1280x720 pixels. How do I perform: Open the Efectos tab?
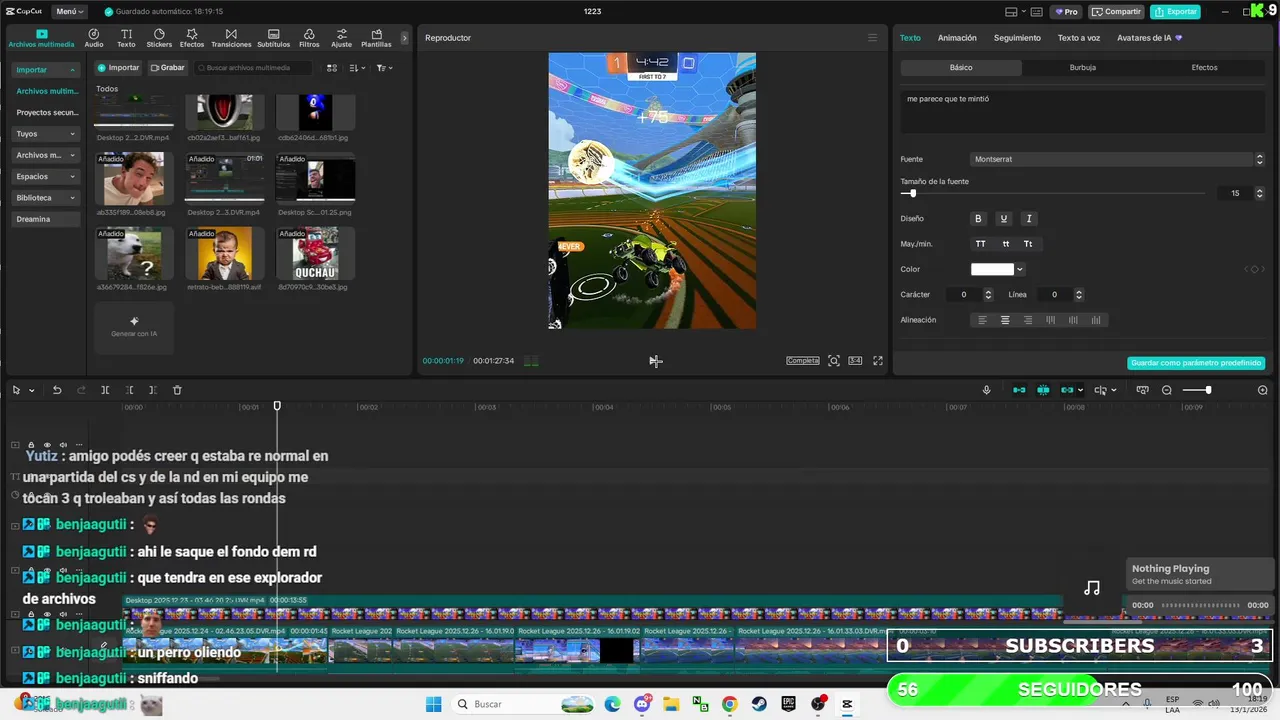coord(192,38)
